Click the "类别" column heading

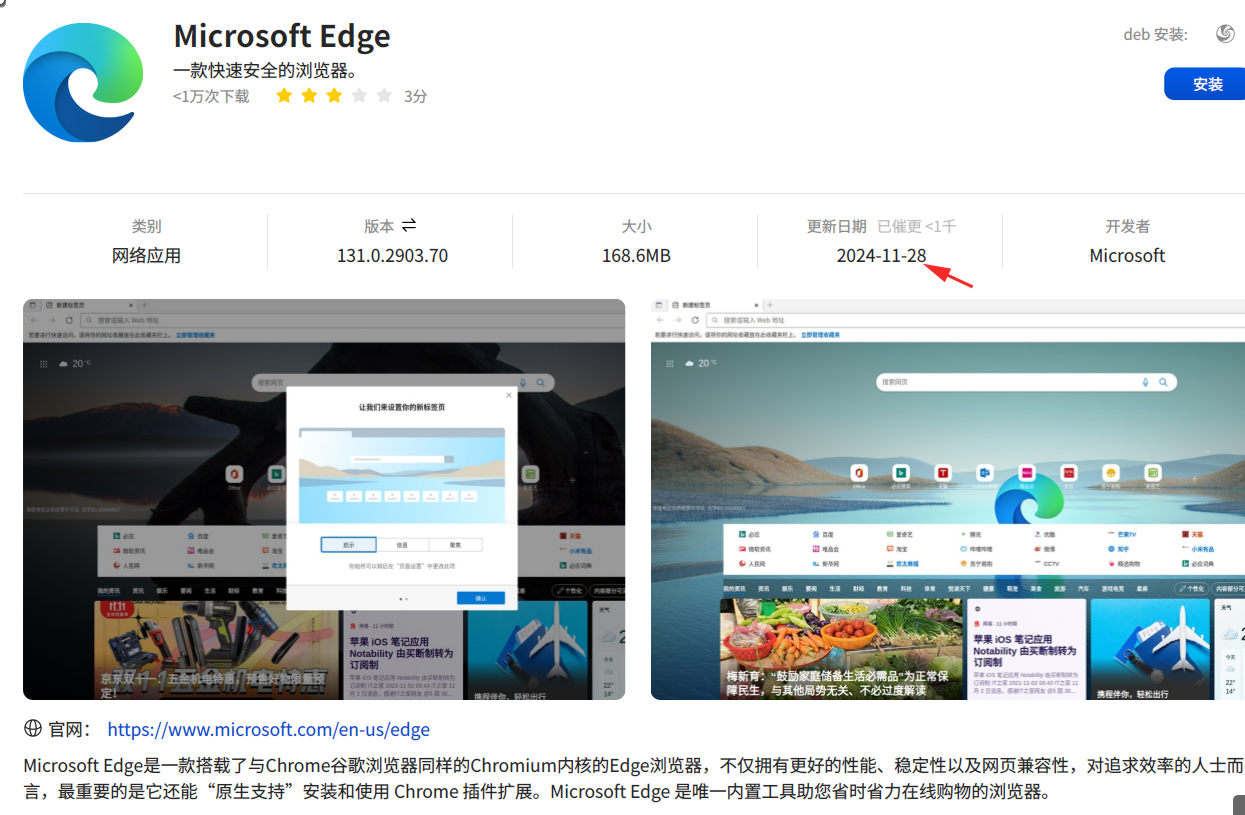point(146,227)
